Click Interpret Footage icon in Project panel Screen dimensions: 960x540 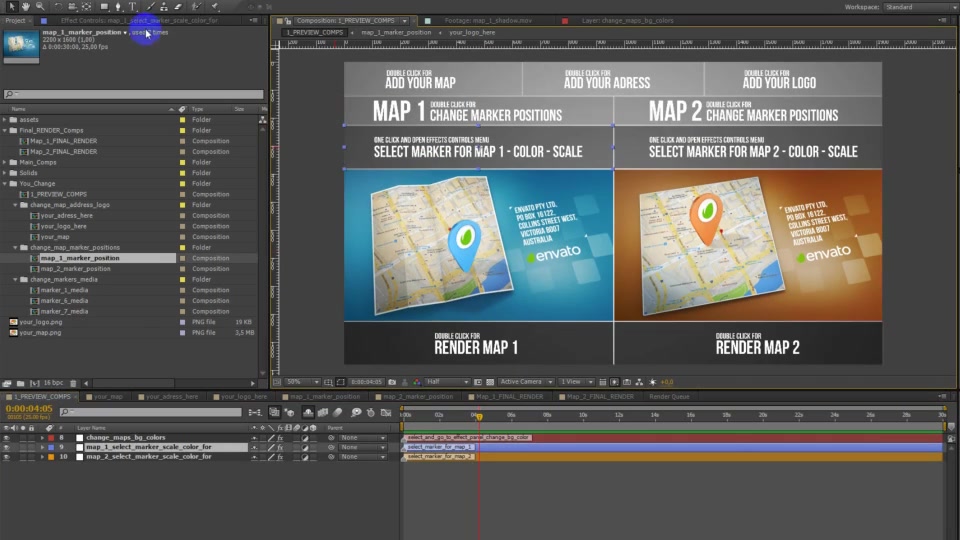pyautogui.click(x=7, y=383)
